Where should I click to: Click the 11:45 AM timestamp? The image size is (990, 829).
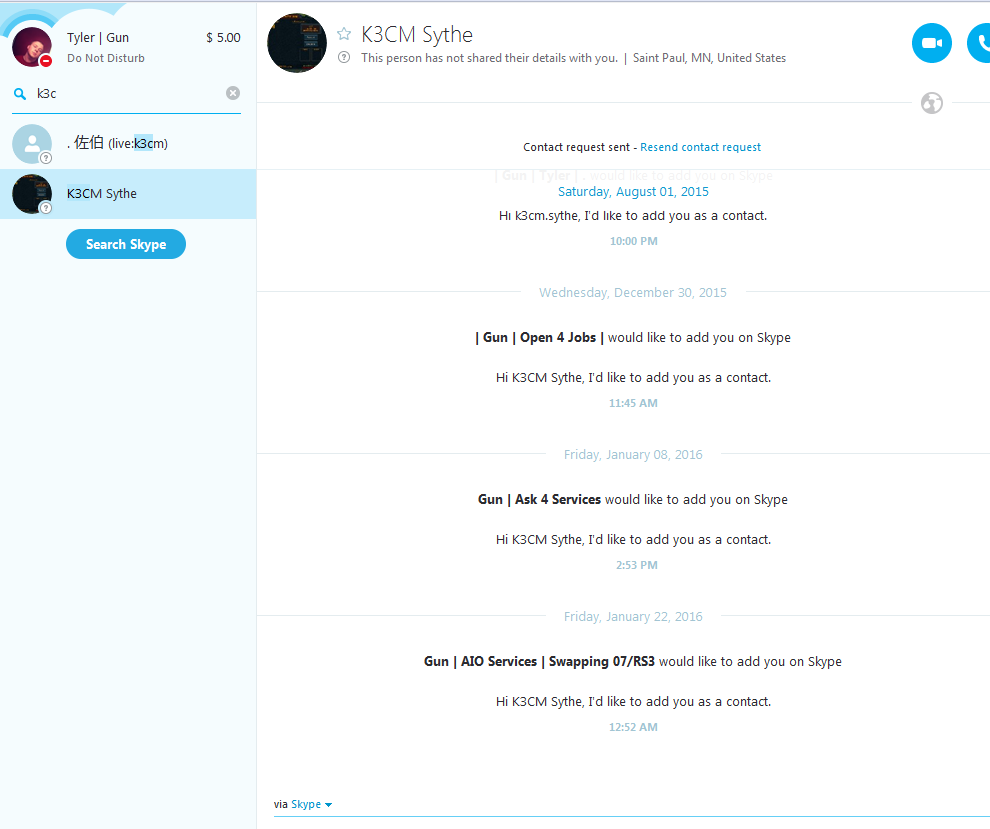coord(633,403)
